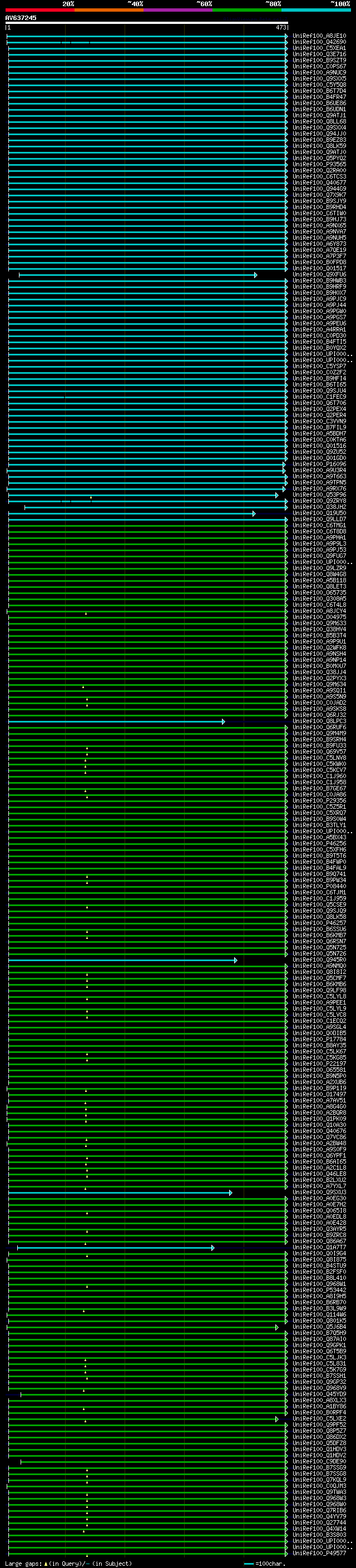Select label UniRef100_Q9LLD7
356x1568 pixels.
(x=319, y=519)
